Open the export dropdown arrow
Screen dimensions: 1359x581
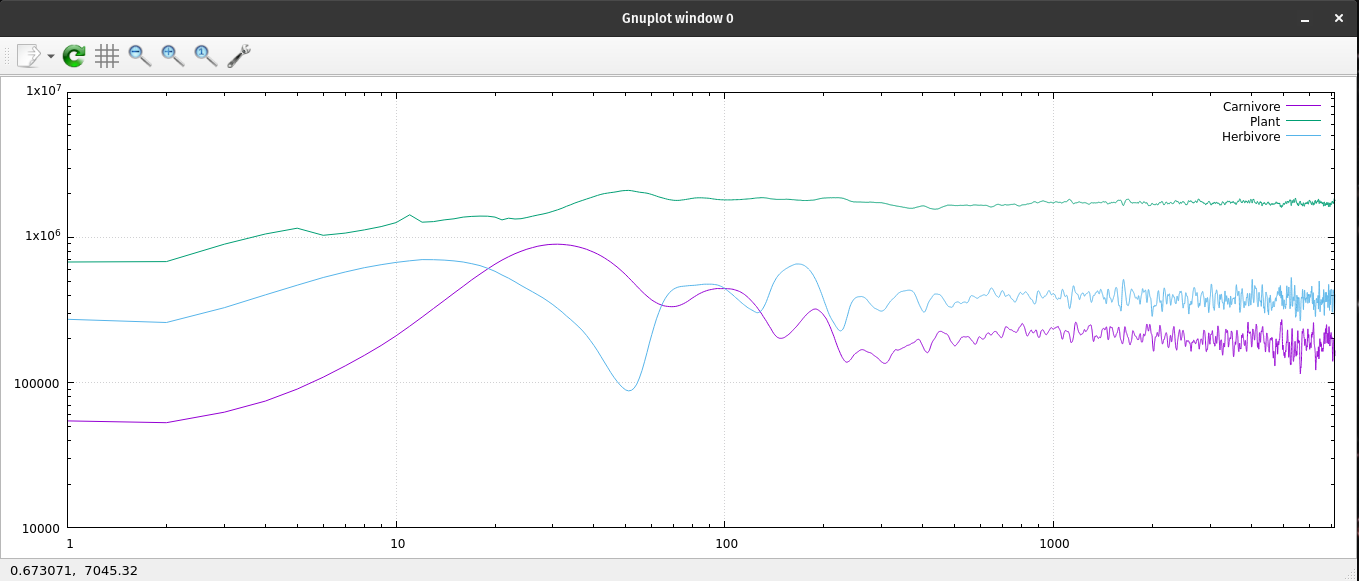50,57
